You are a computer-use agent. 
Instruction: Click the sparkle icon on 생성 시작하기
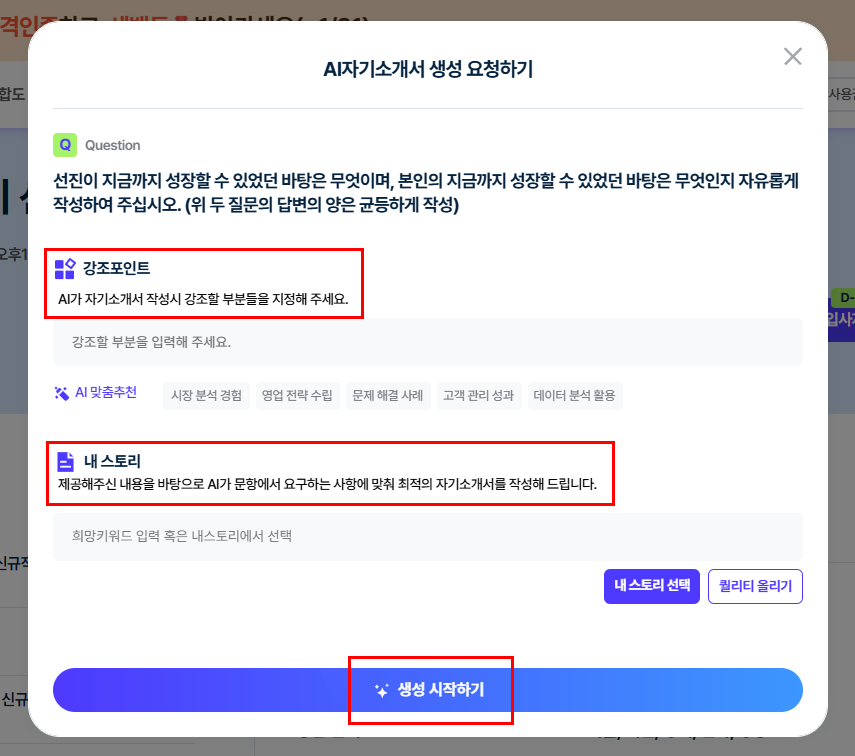tap(381, 690)
